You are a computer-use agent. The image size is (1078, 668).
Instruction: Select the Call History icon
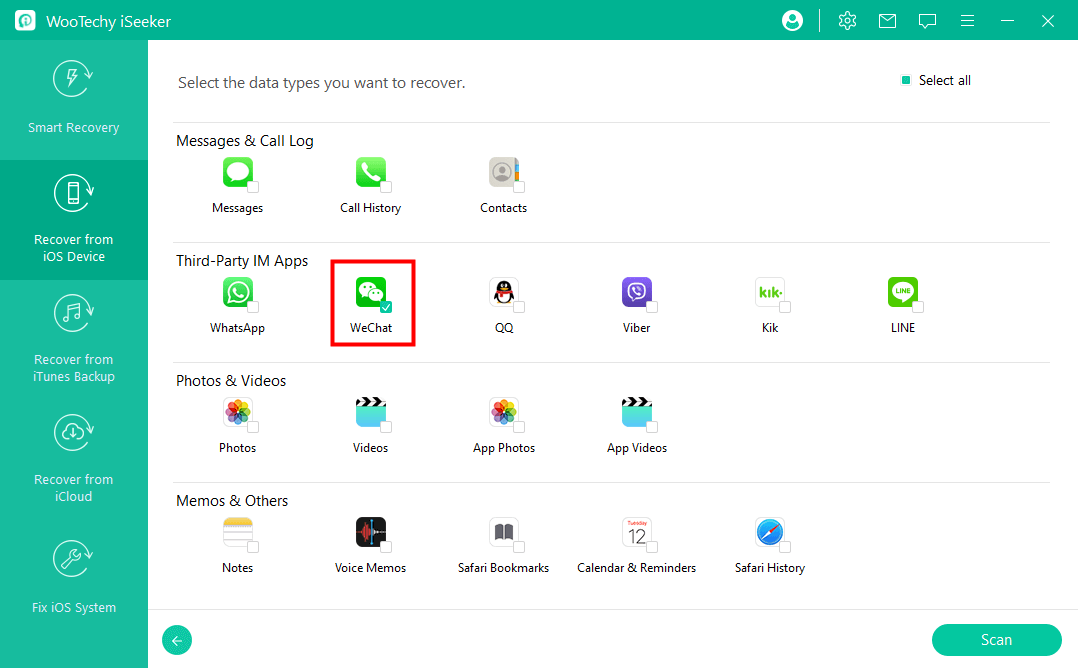click(370, 172)
